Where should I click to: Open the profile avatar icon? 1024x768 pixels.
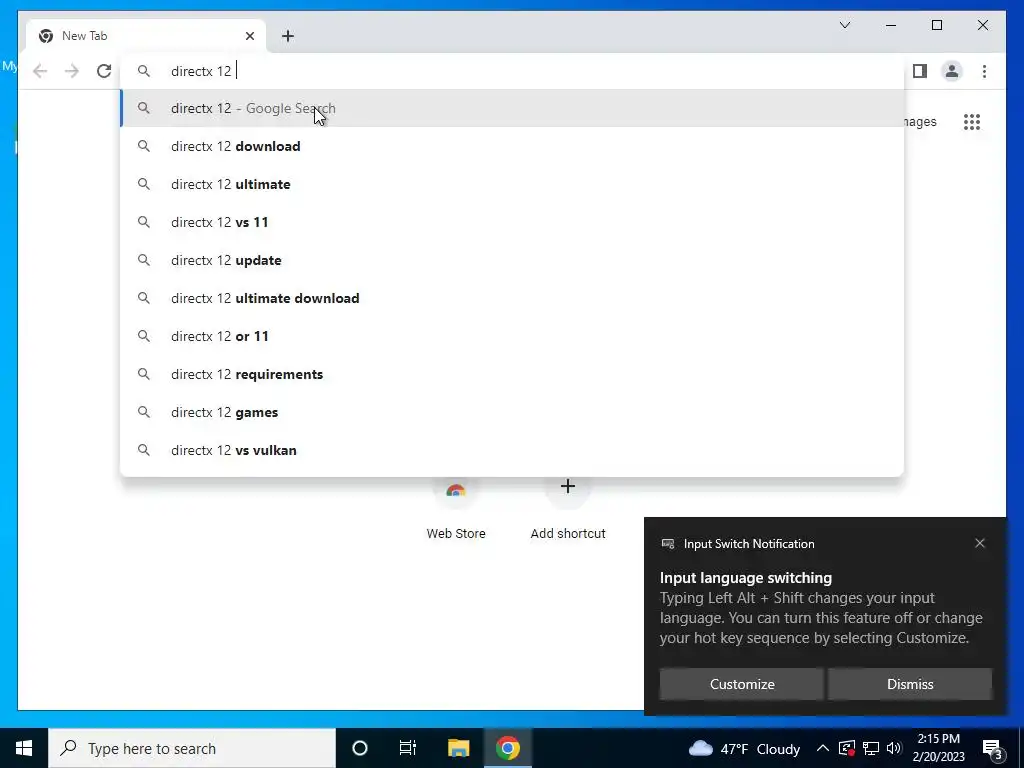[952, 71]
